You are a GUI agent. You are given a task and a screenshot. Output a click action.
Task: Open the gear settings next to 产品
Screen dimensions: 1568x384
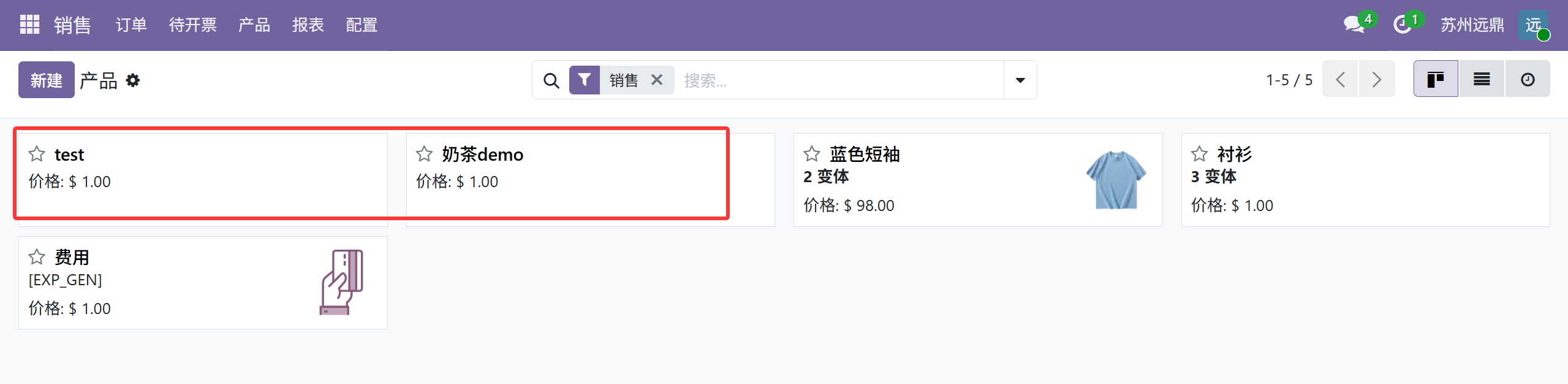coord(133,80)
